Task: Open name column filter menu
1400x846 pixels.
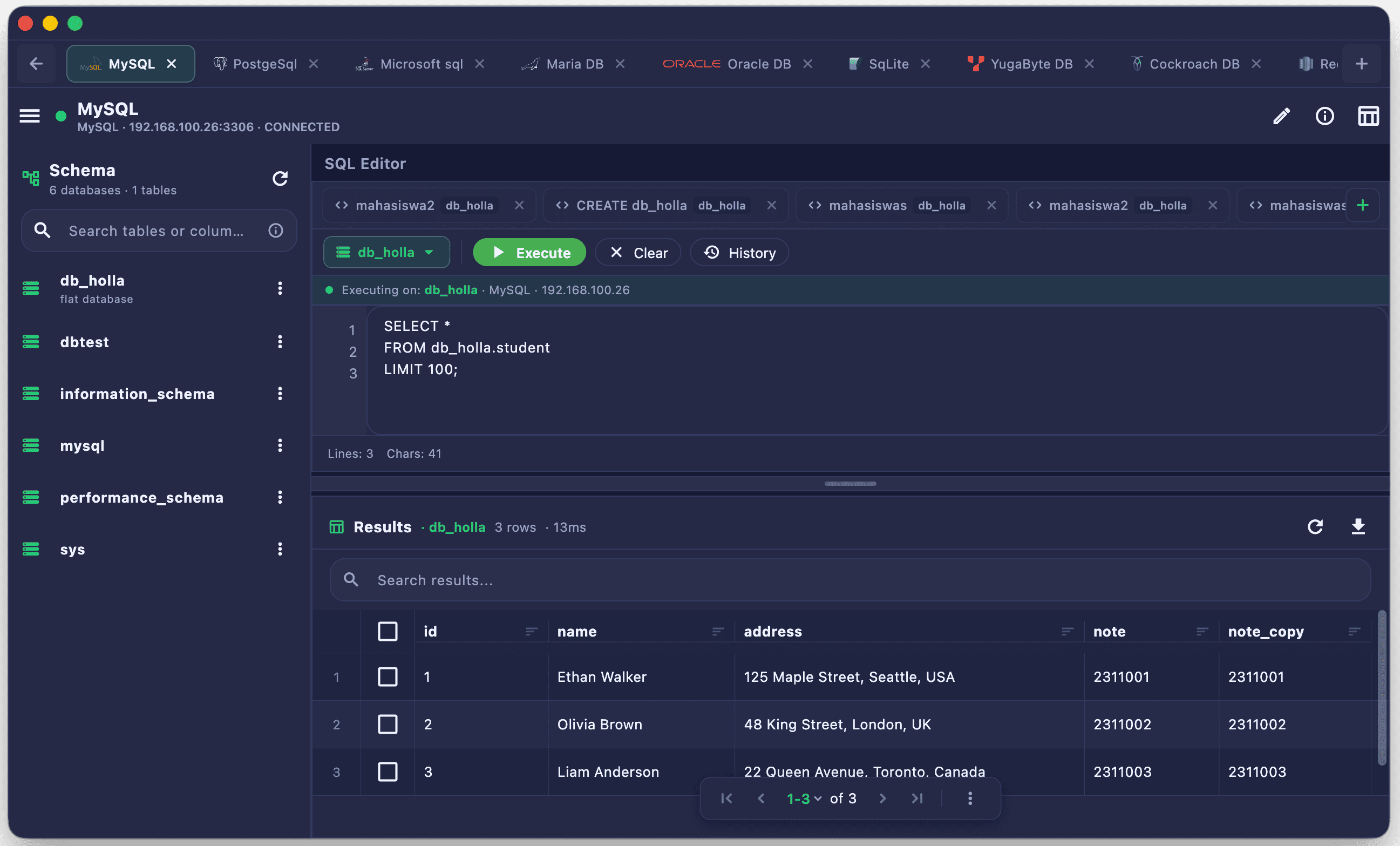Action: point(718,631)
